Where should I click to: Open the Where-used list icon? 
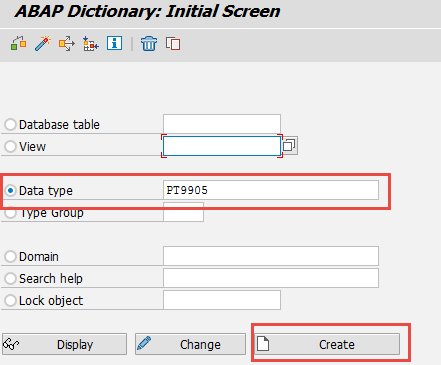[x=67, y=44]
